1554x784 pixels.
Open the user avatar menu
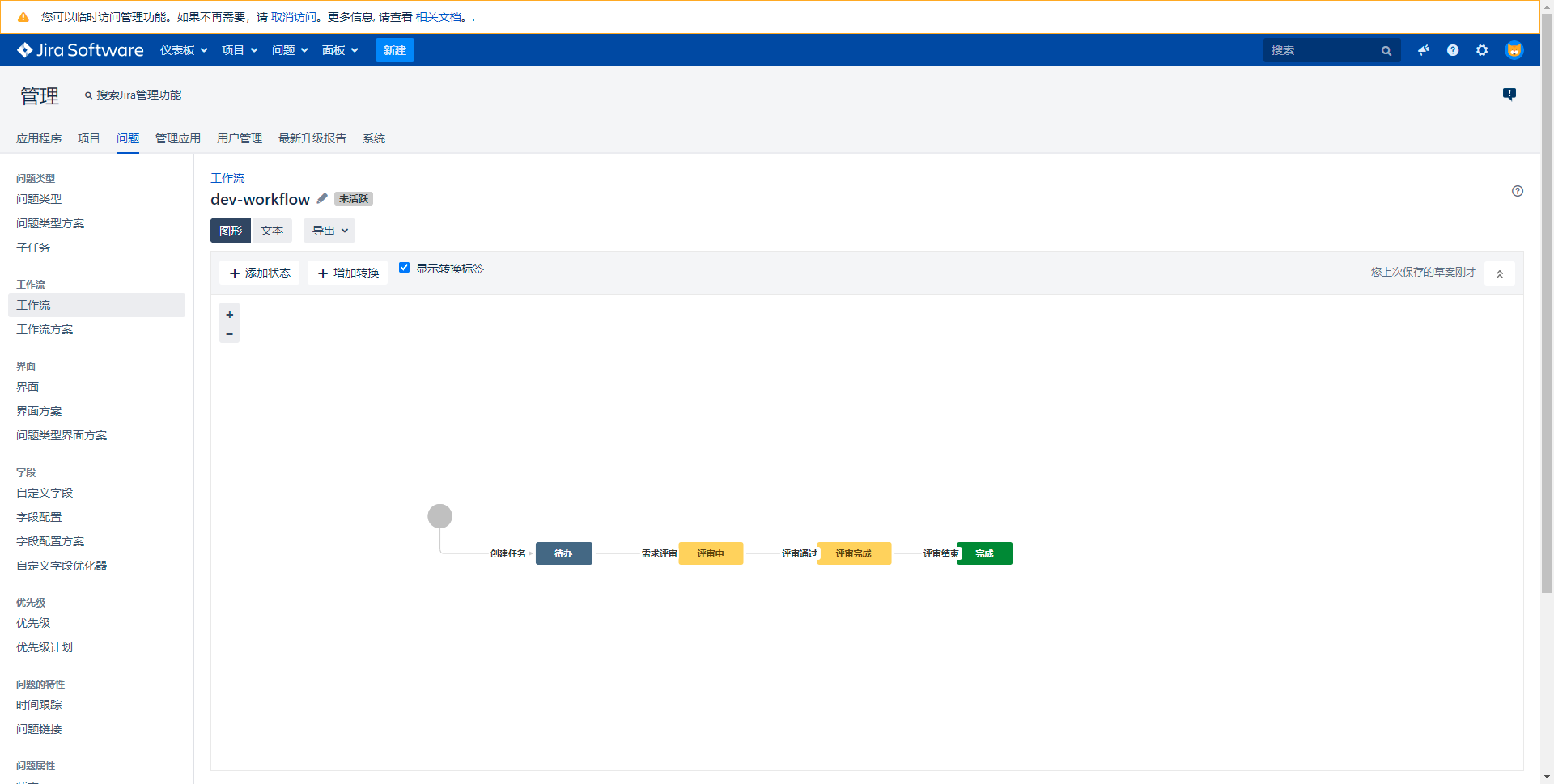tap(1514, 50)
